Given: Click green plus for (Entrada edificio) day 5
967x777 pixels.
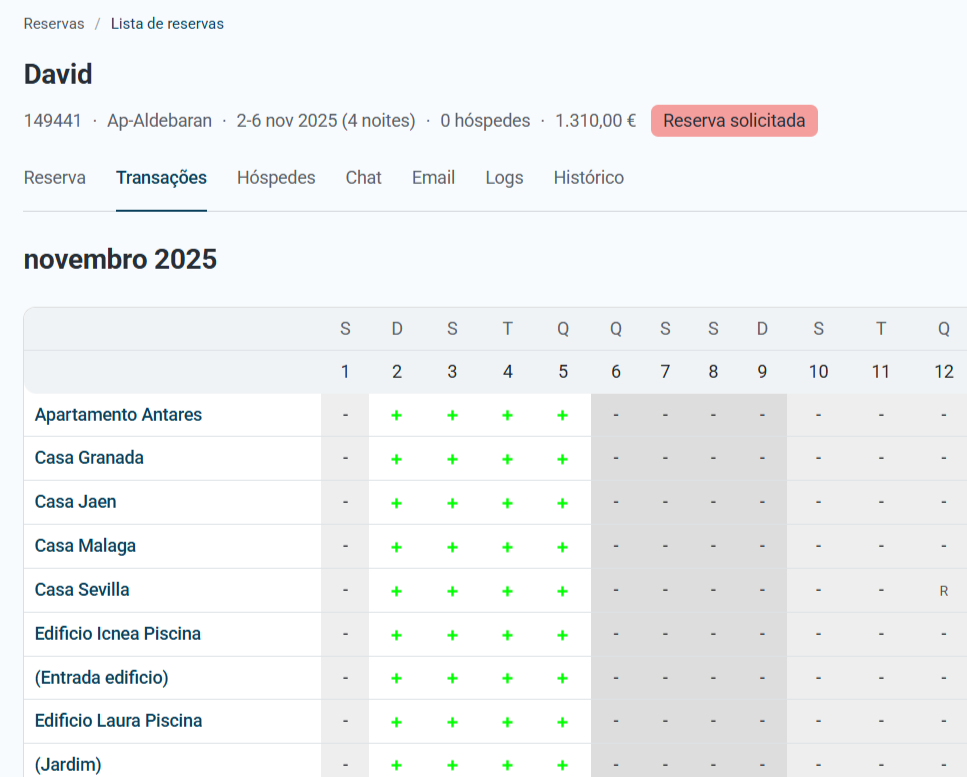Looking at the screenshot, I should (x=562, y=678).
